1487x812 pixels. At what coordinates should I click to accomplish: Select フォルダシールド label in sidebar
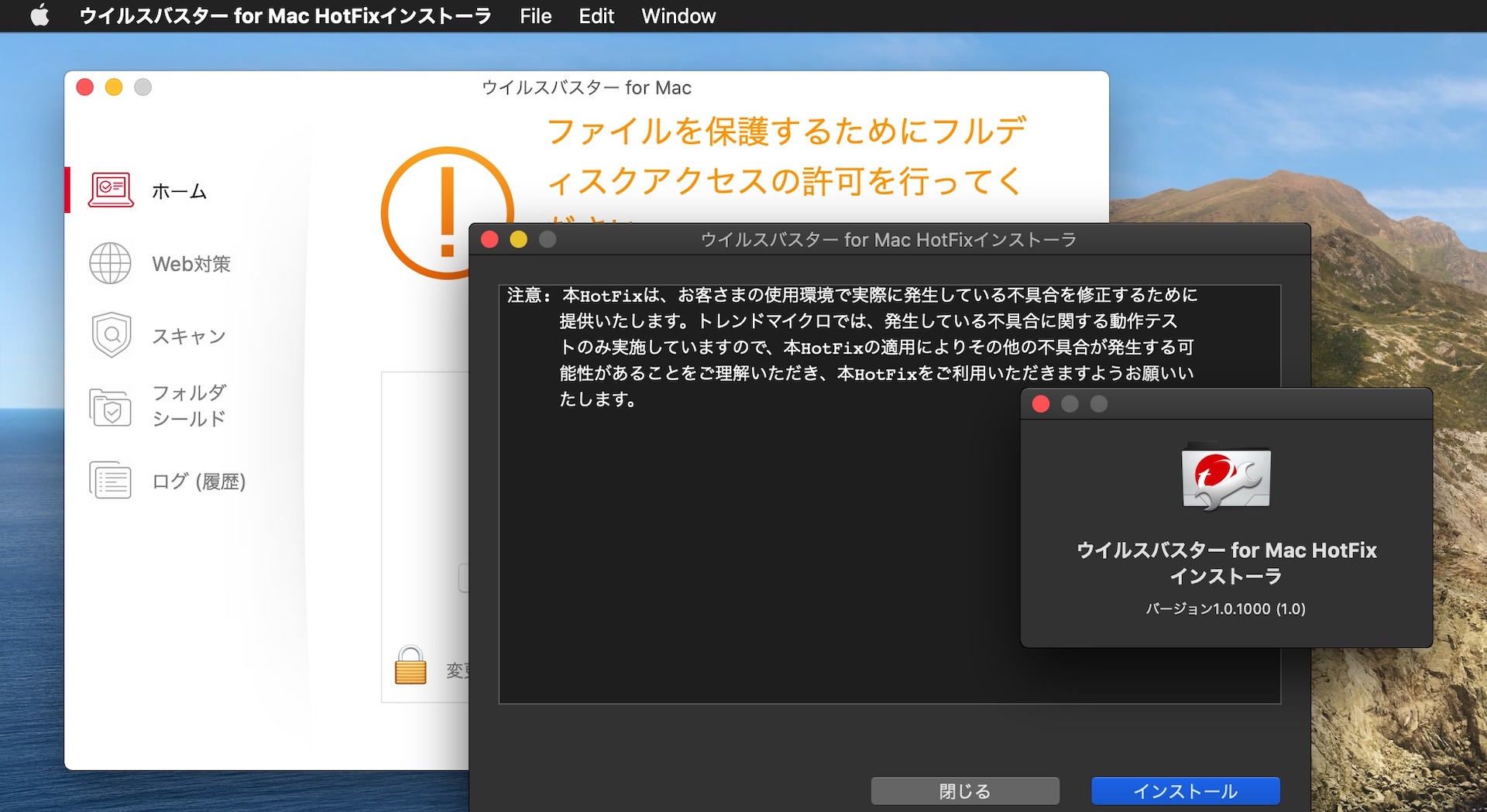190,406
